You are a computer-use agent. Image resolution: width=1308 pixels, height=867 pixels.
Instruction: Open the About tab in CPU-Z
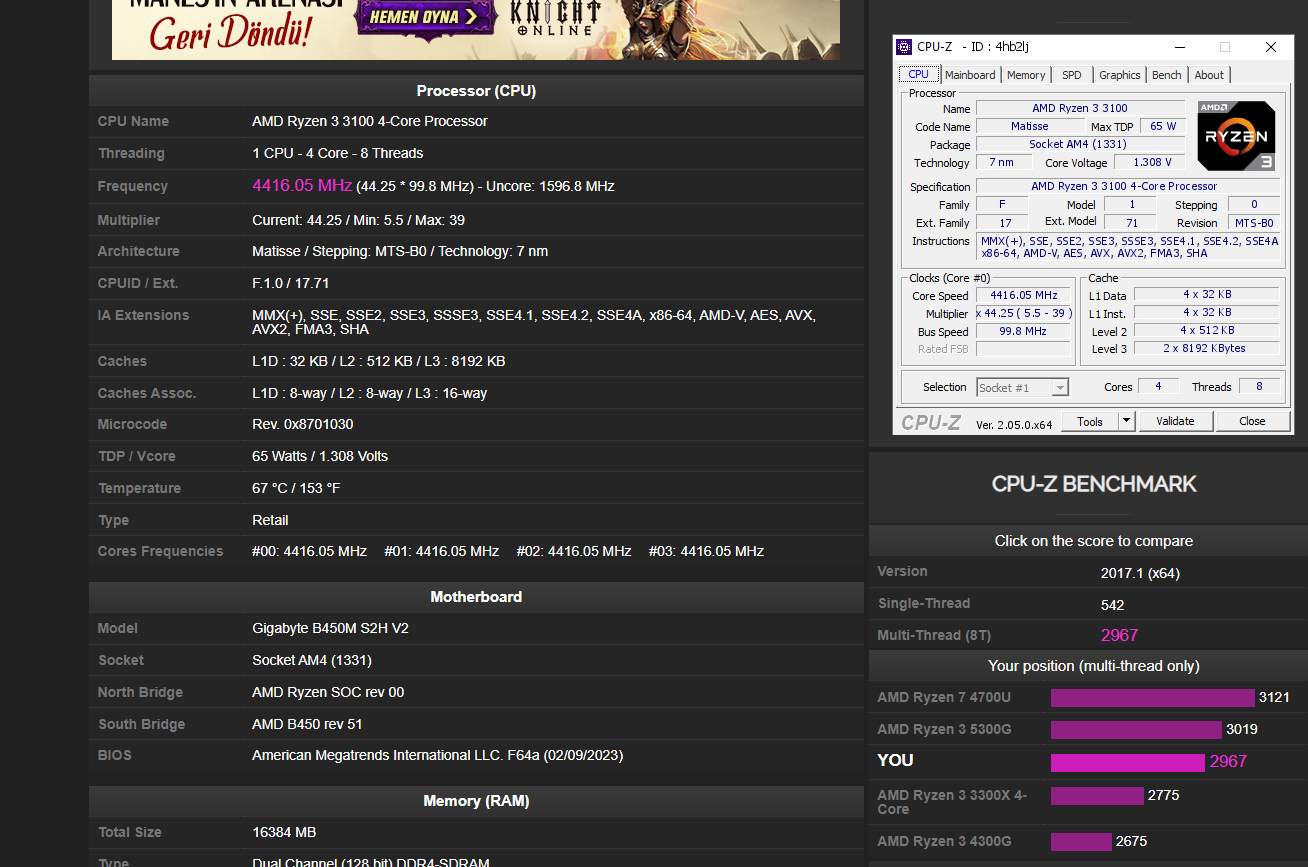click(x=1208, y=74)
